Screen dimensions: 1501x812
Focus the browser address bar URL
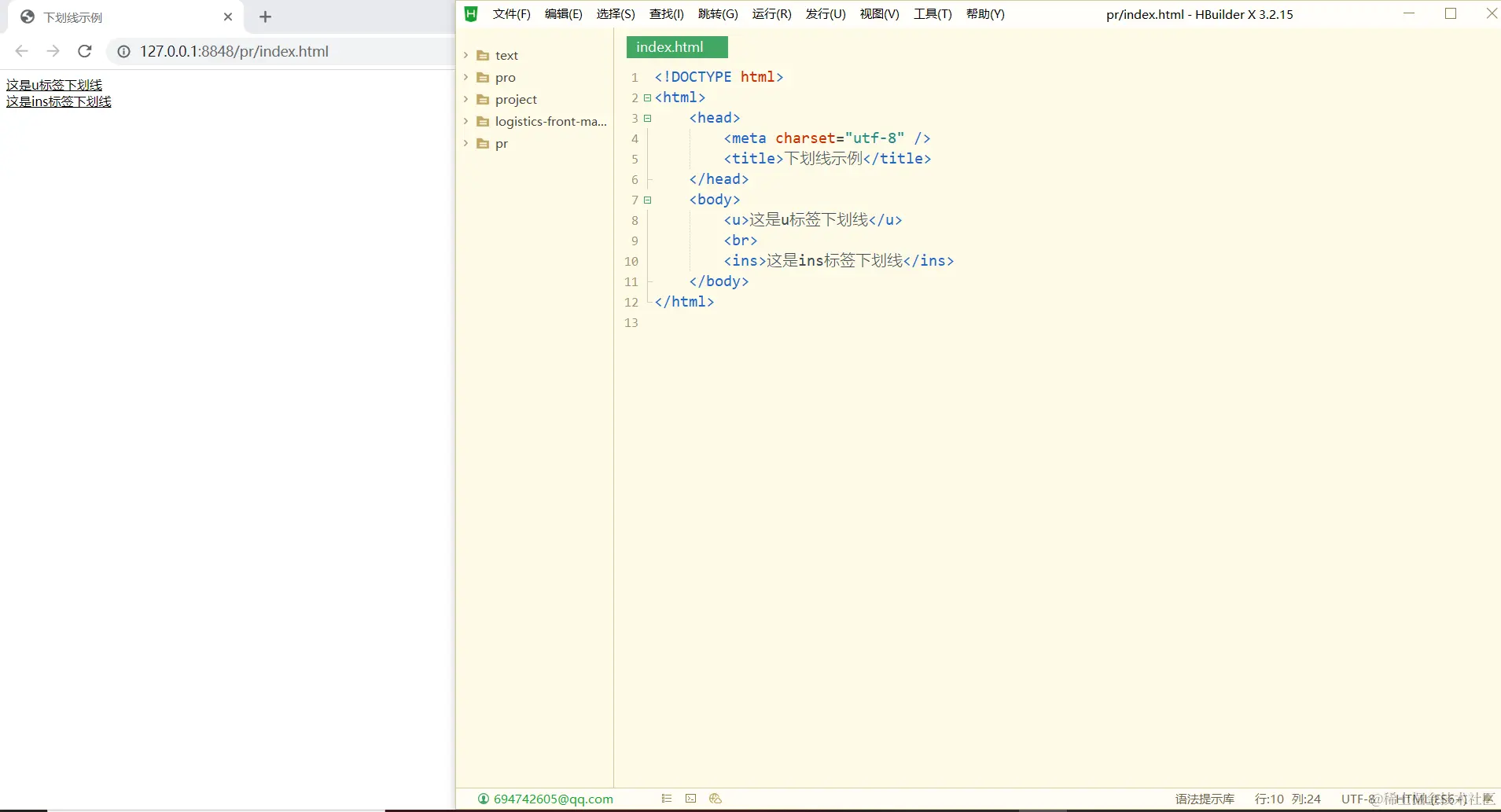234,51
